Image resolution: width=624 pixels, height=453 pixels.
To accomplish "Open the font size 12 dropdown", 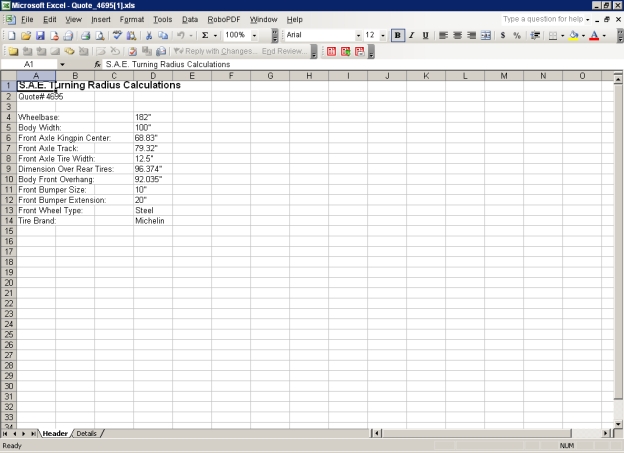I will [383, 36].
